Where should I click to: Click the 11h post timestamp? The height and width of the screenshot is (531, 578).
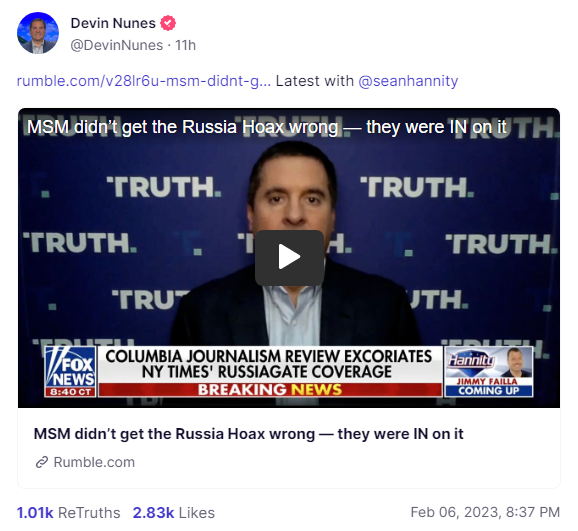coord(185,45)
